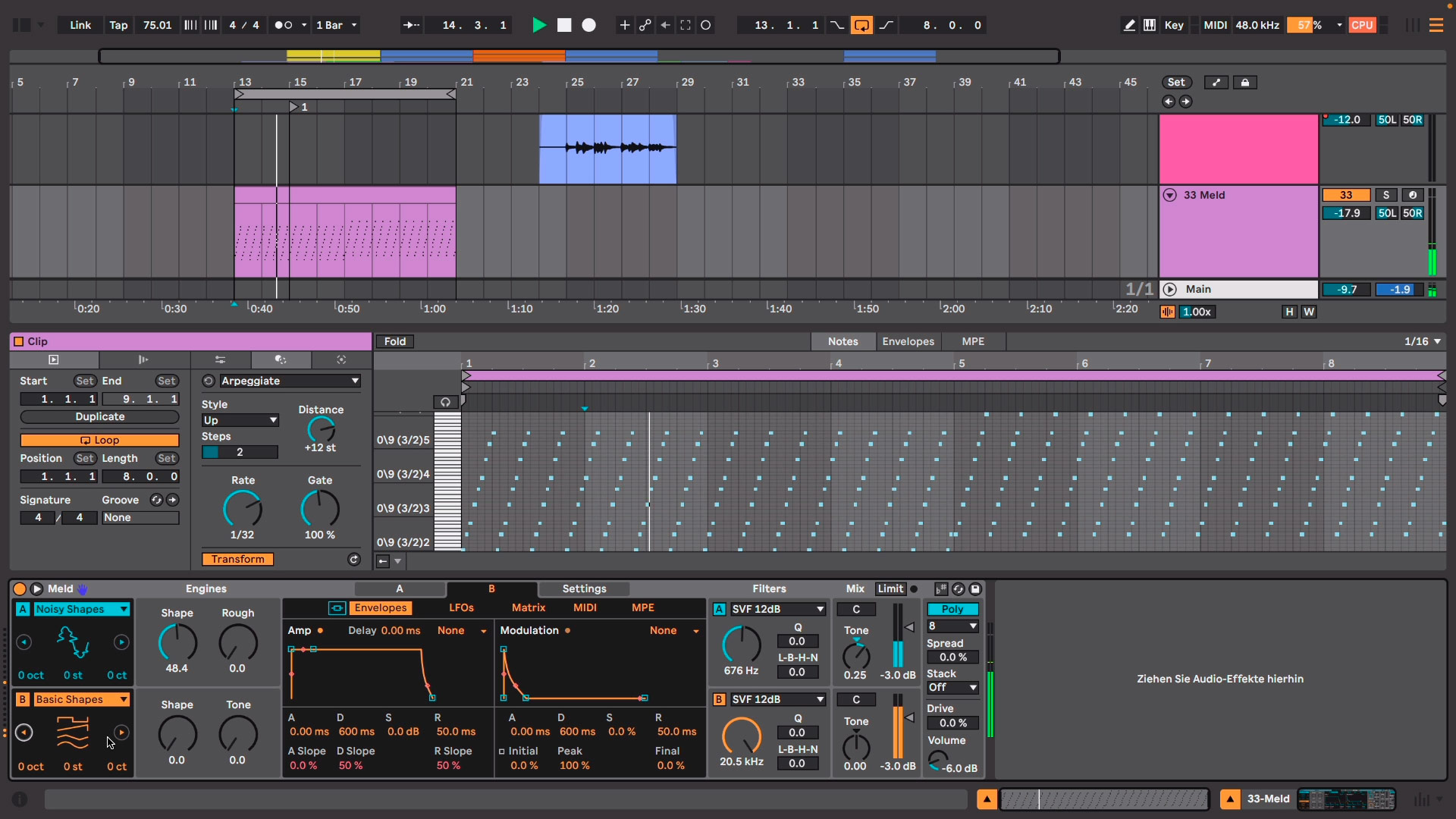Open filter A SVF 12dB dropdown
Viewport: 1456px width, 819px height.
pos(777,609)
